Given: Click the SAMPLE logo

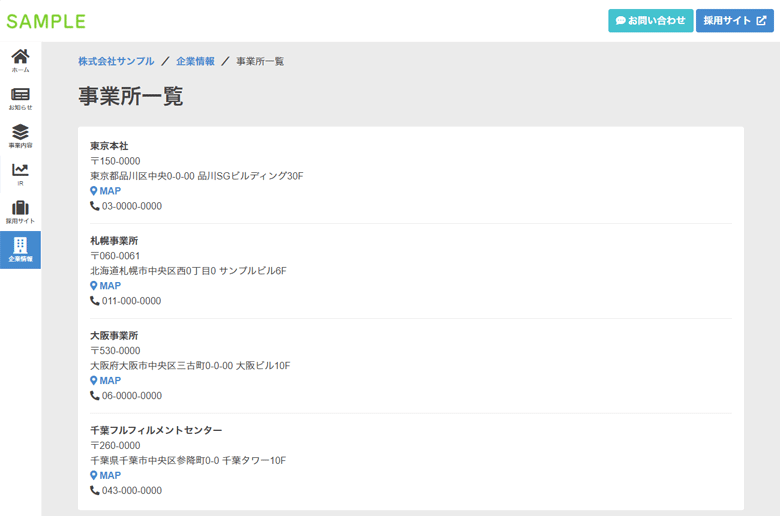Looking at the screenshot, I should tap(46, 21).
